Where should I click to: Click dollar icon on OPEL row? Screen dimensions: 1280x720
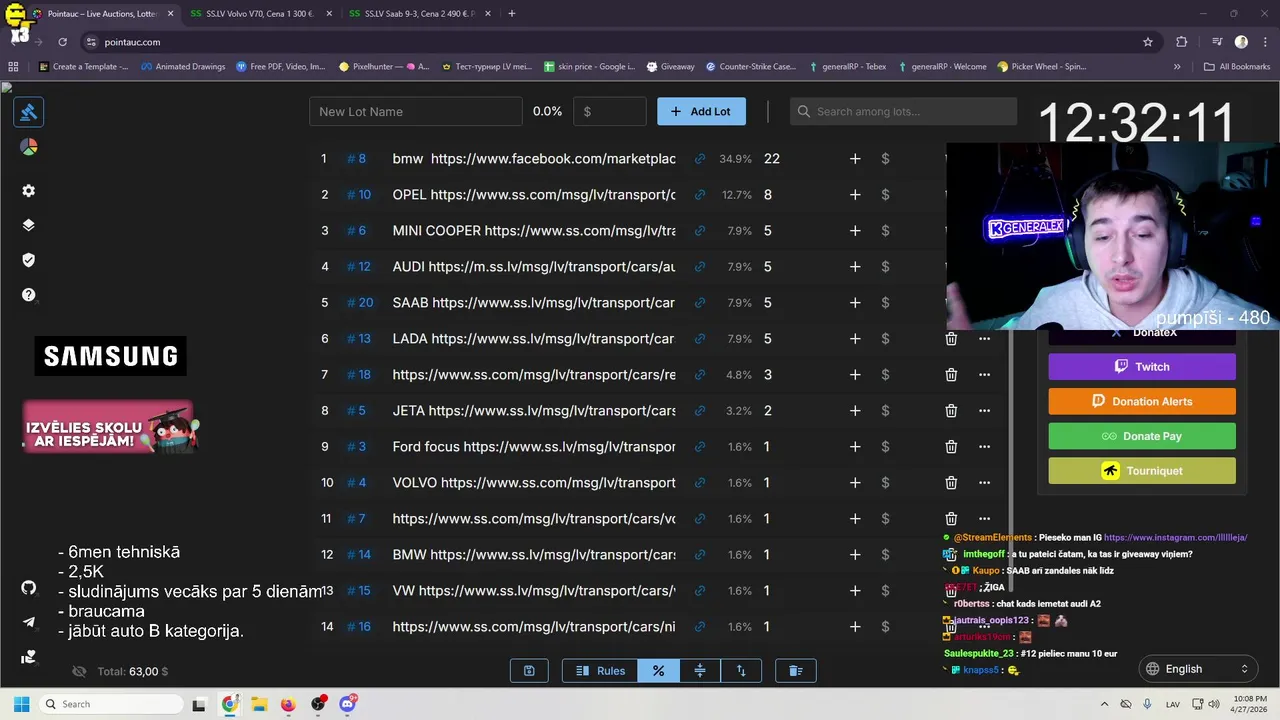tap(885, 195)
